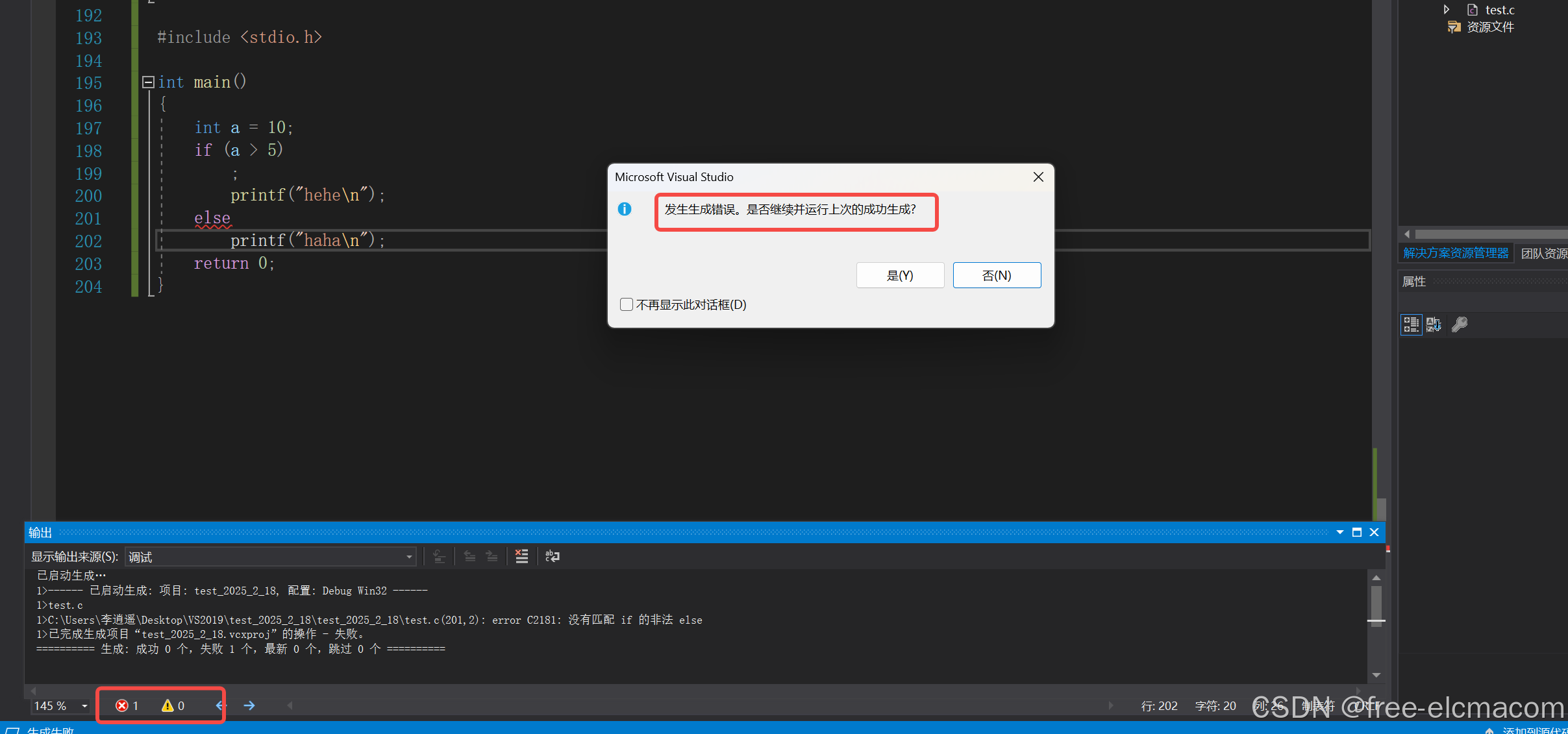
Task: Click the resource files folder icon
Action: tap(1454, 27)
